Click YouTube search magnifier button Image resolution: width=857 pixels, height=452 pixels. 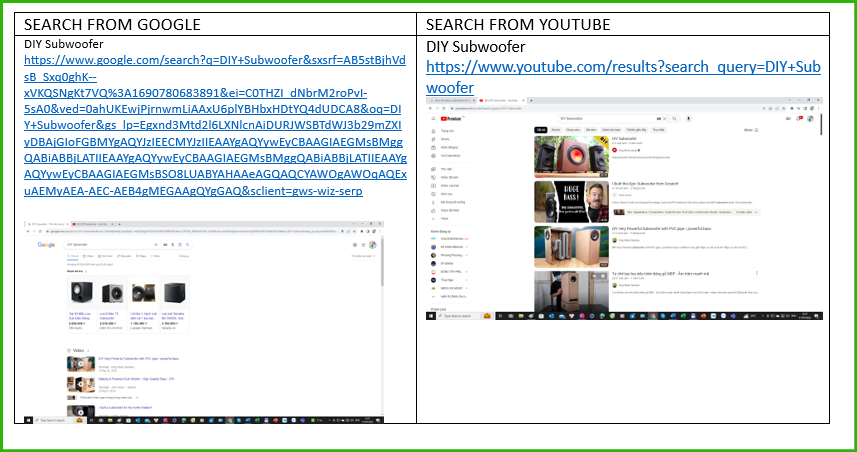674,119
